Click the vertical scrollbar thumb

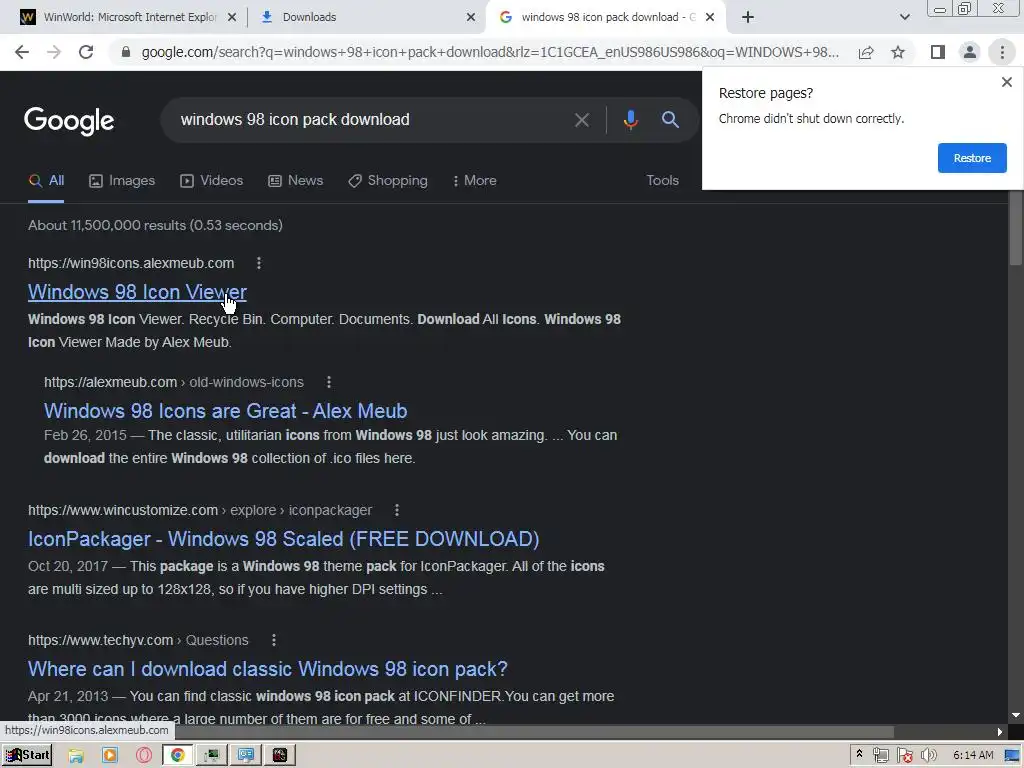point(1015,229)
